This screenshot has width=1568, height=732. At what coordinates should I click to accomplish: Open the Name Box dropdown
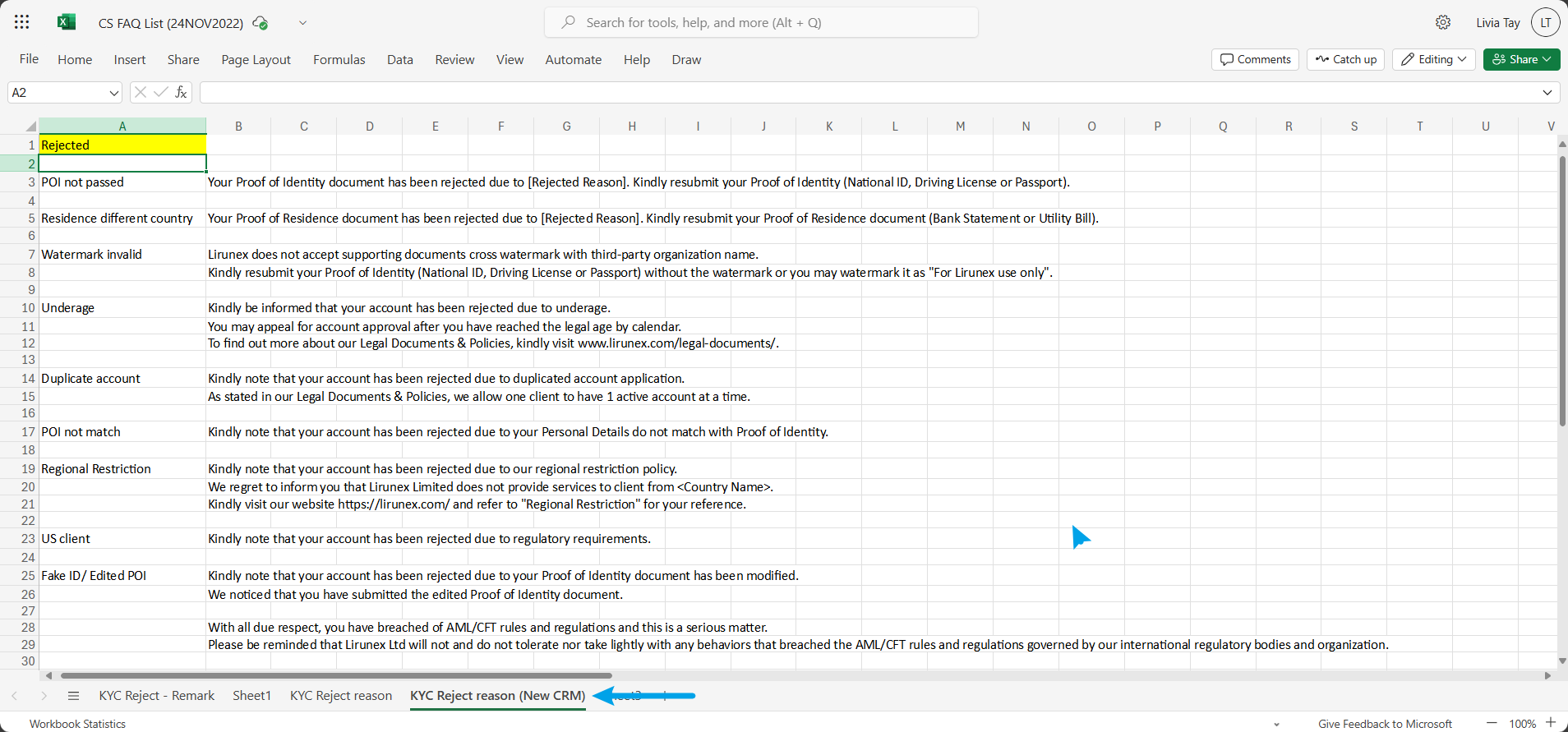(x=113, y=93)
